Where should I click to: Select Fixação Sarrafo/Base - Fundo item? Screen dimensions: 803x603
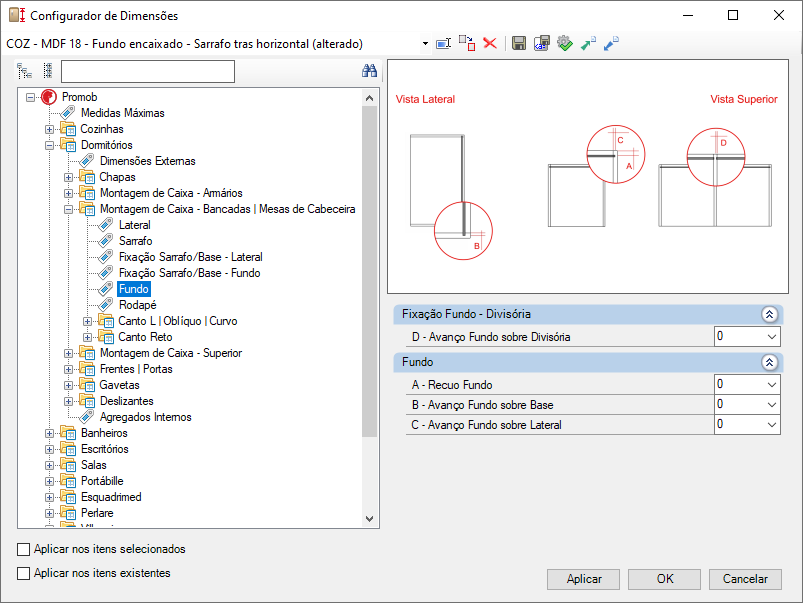pos(189,273)
